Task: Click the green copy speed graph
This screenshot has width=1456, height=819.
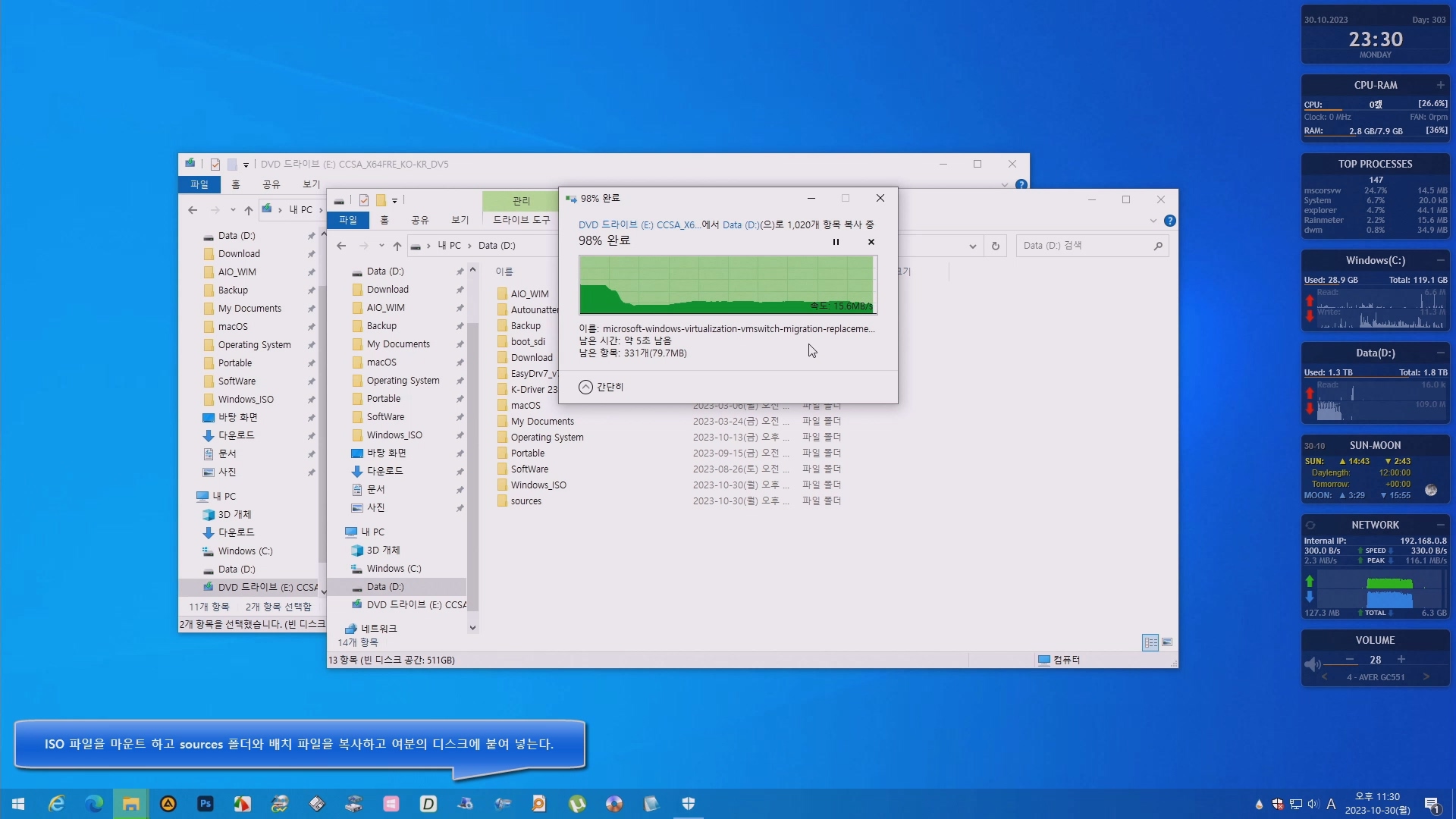Action: 728,285
